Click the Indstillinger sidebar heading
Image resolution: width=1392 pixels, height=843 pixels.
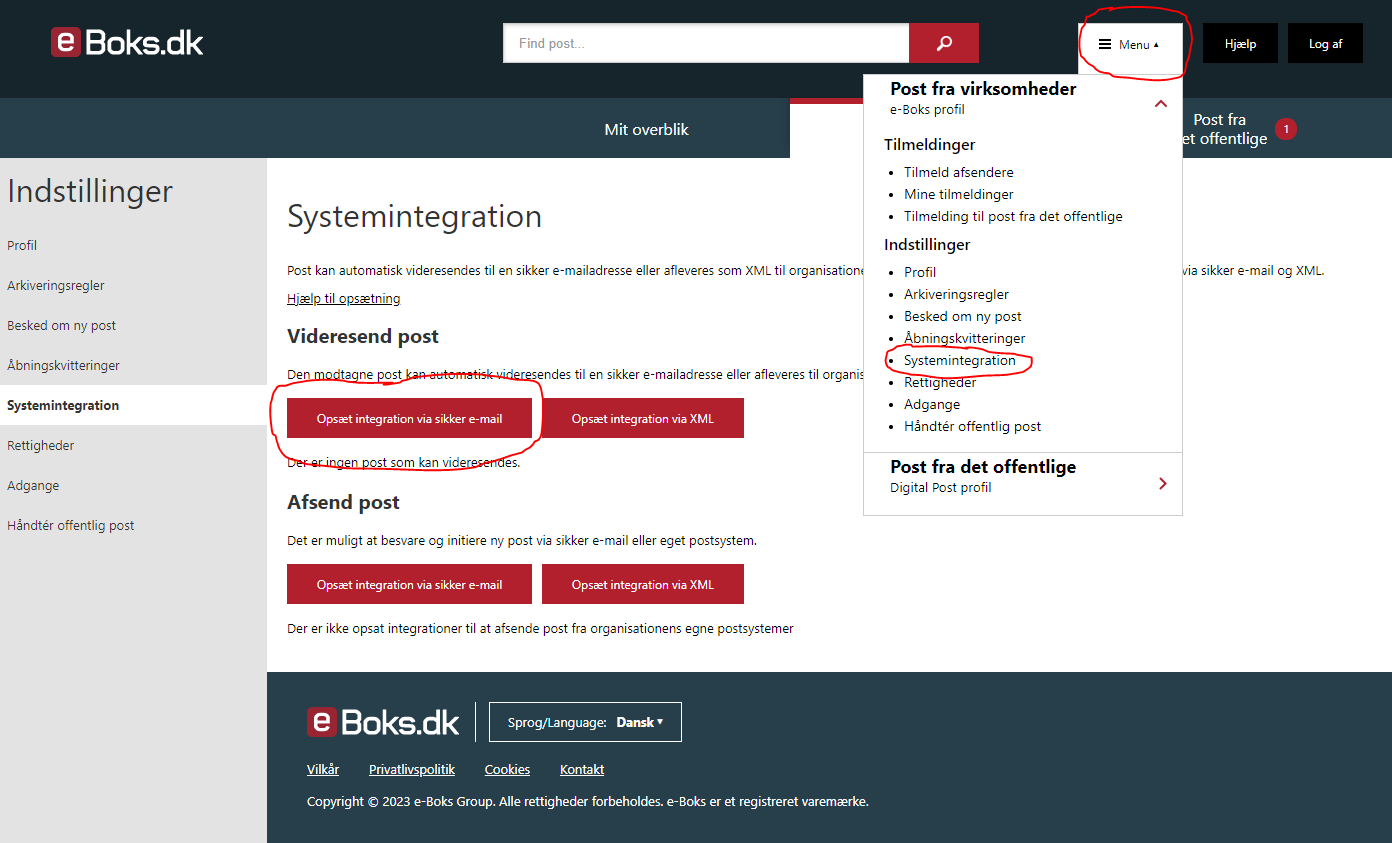[x=90, y=191]
